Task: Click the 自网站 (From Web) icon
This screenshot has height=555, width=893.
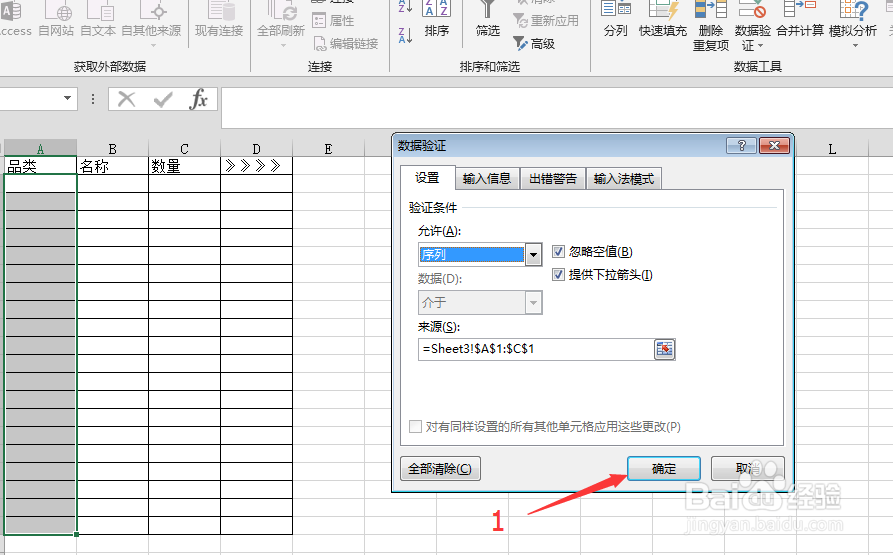Action: 56,19
